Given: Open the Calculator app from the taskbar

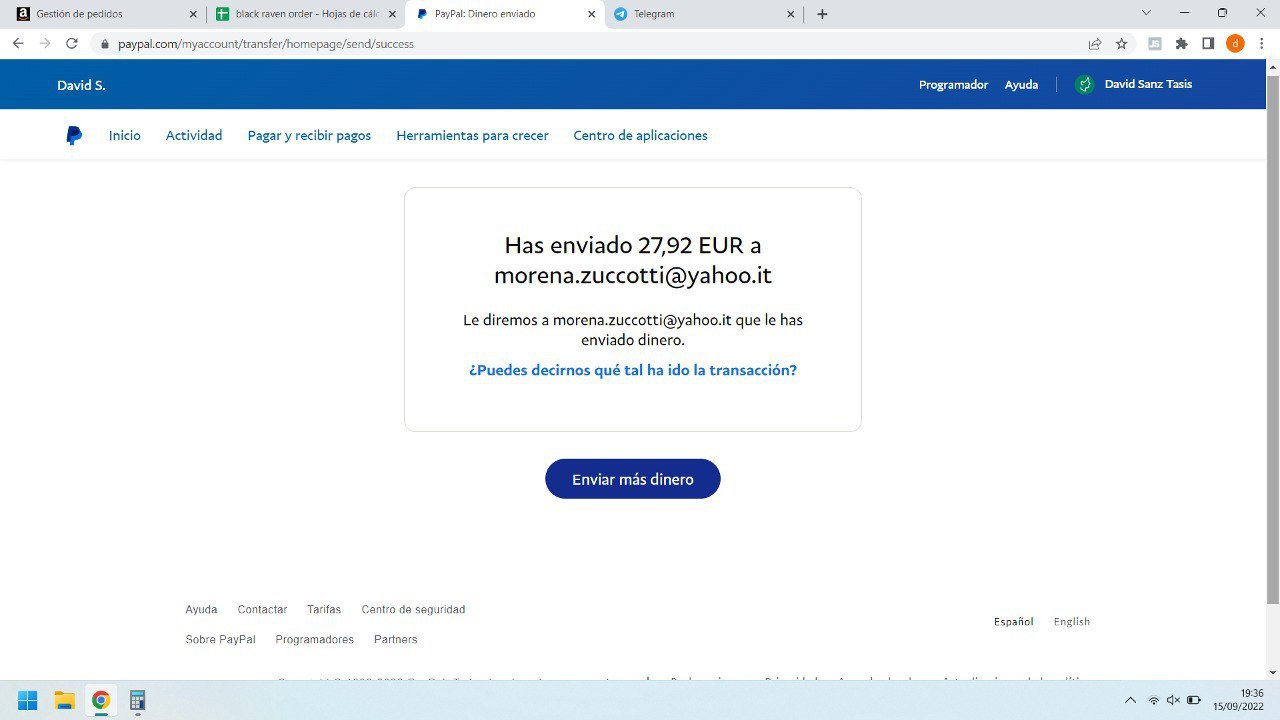Looking at the screenshot, I should pyautogui.click(x=137, y=700).
